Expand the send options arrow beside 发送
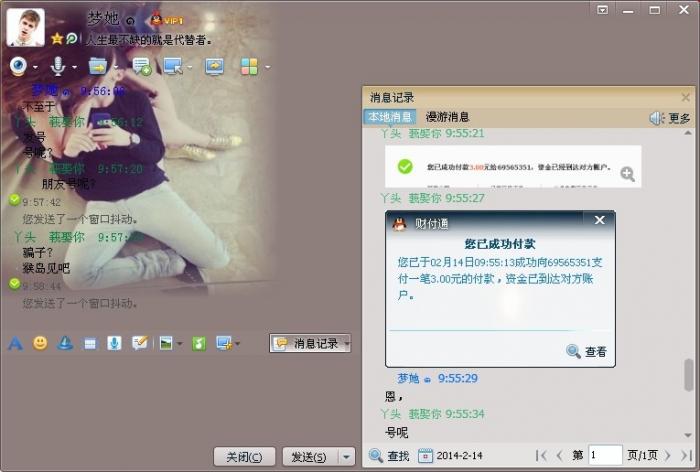The image size is (700, 472). click(x=346, y=457)
